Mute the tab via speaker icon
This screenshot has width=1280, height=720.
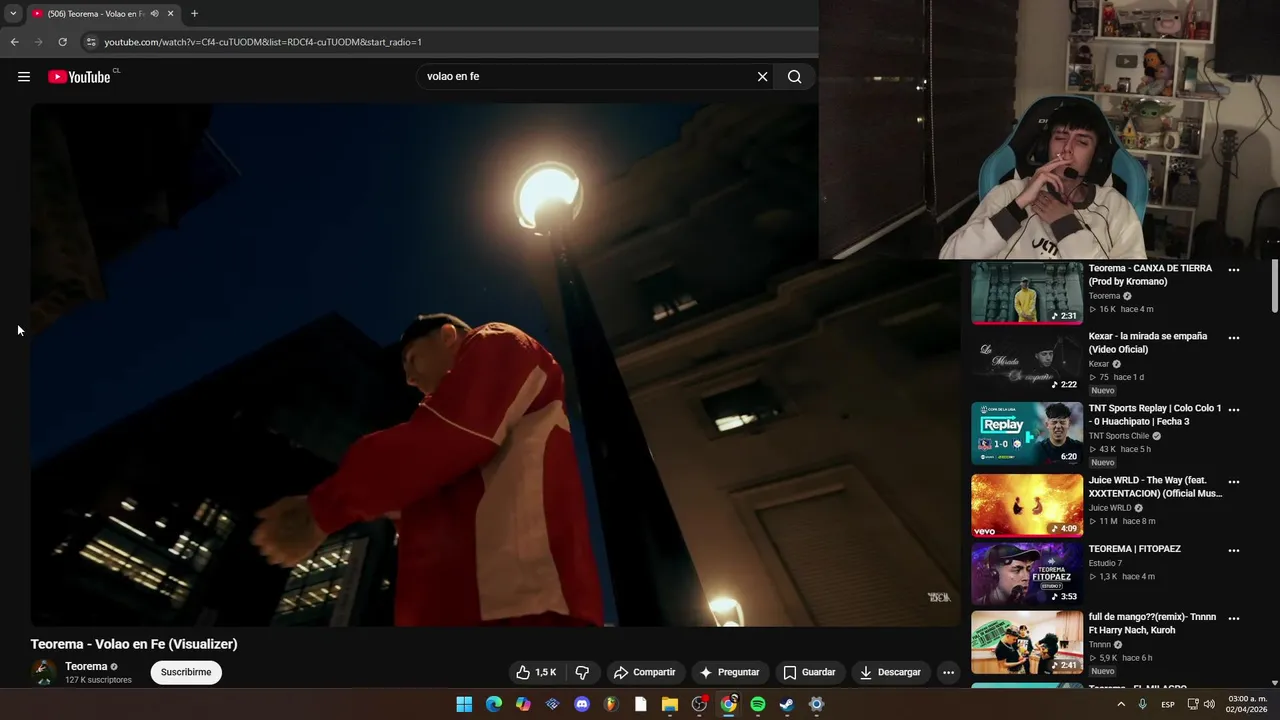click(155, 14)
